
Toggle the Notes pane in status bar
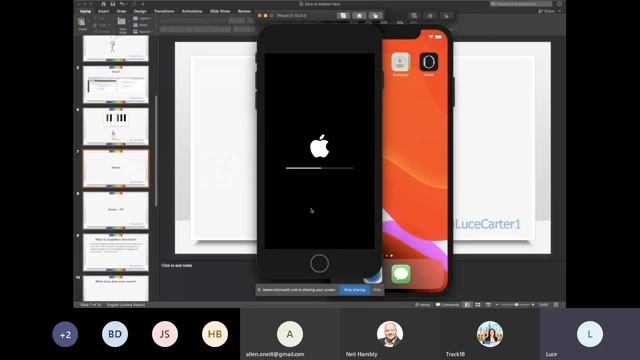pos(422,304)
